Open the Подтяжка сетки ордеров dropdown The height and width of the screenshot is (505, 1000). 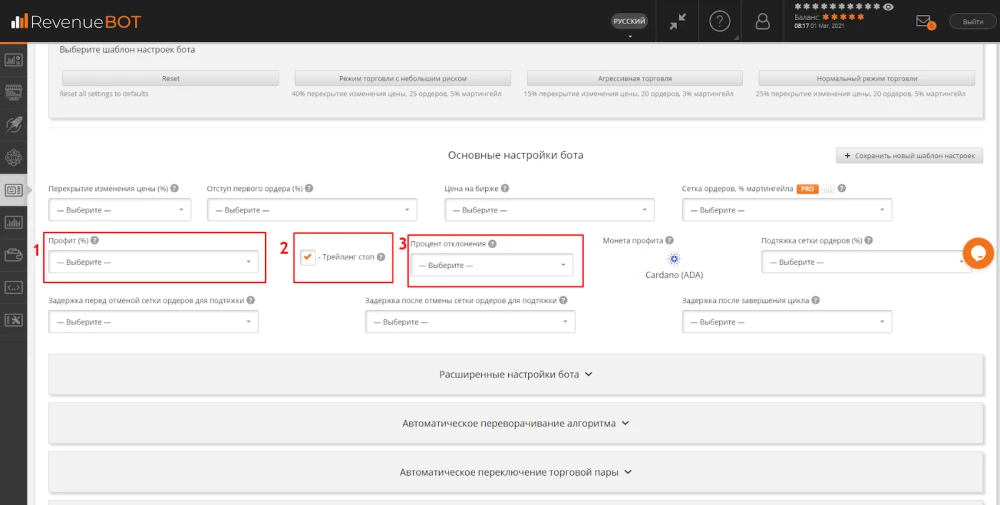click(866, 262)
